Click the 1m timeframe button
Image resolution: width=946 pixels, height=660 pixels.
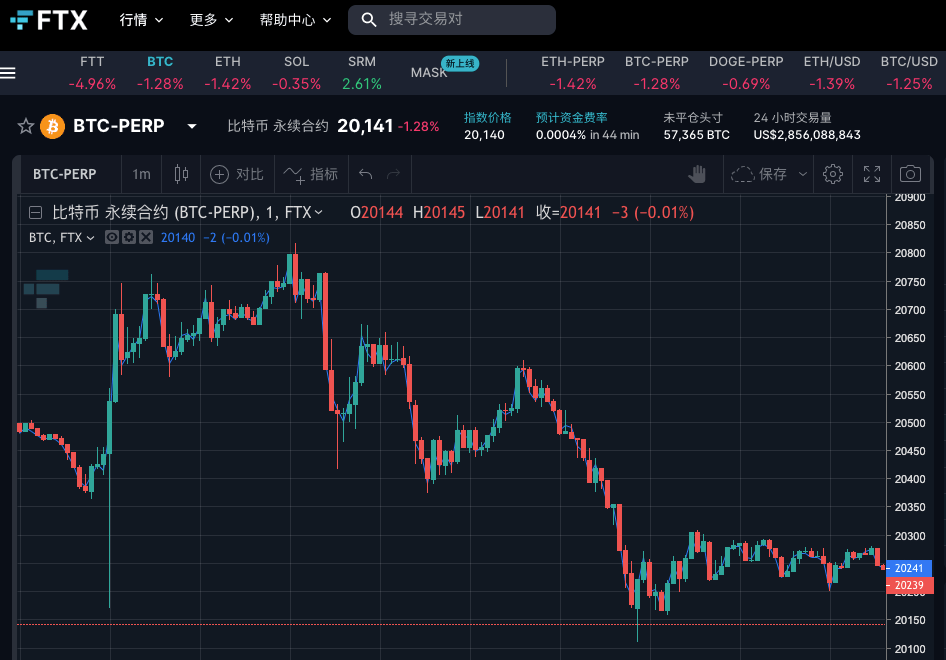pyautogui.click(x=141, y=174)
